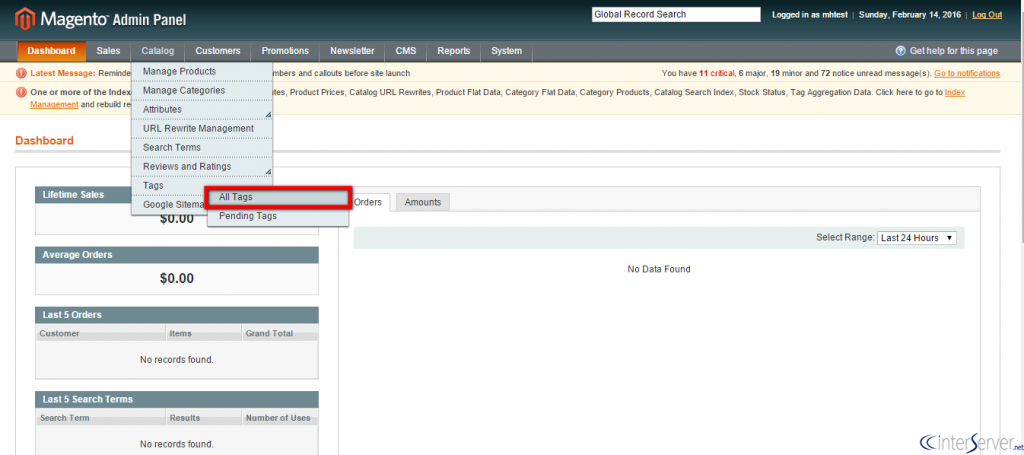
Task: Open the Catalog menu
Action: click(157, 51)
